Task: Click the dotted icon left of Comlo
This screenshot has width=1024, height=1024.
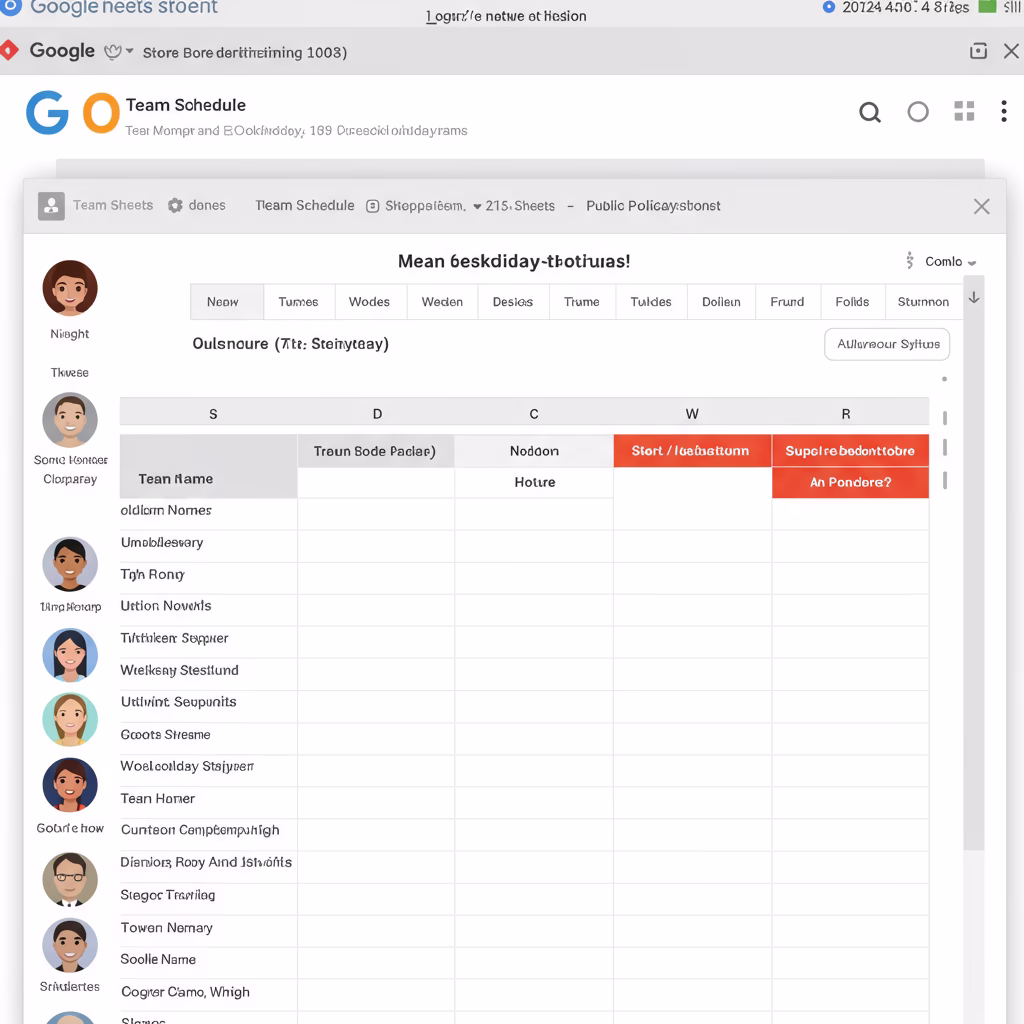Action: point(910,261)
